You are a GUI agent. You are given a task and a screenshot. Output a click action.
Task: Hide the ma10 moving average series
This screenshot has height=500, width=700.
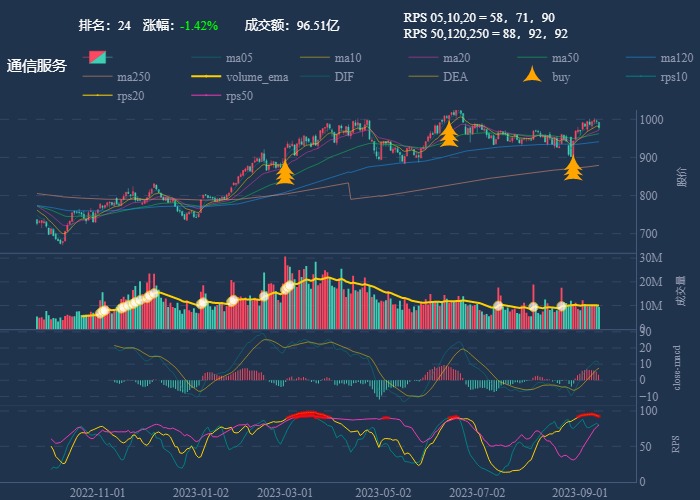point(348,57)
